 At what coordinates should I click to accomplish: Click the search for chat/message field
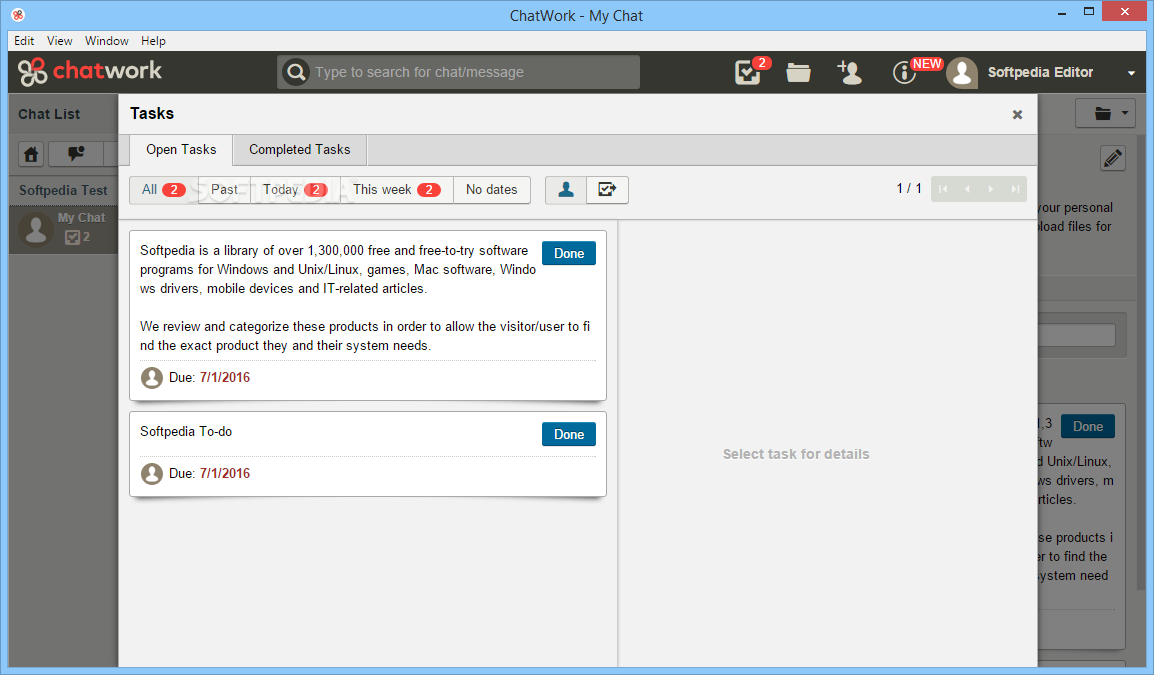coord(459,72)
